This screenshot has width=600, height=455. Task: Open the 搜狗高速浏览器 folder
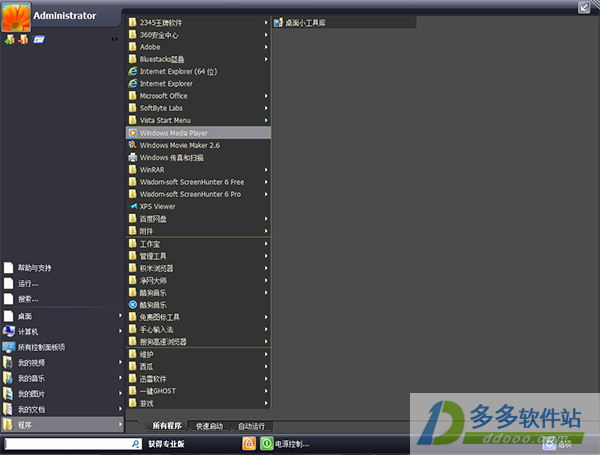coord(198,342)
